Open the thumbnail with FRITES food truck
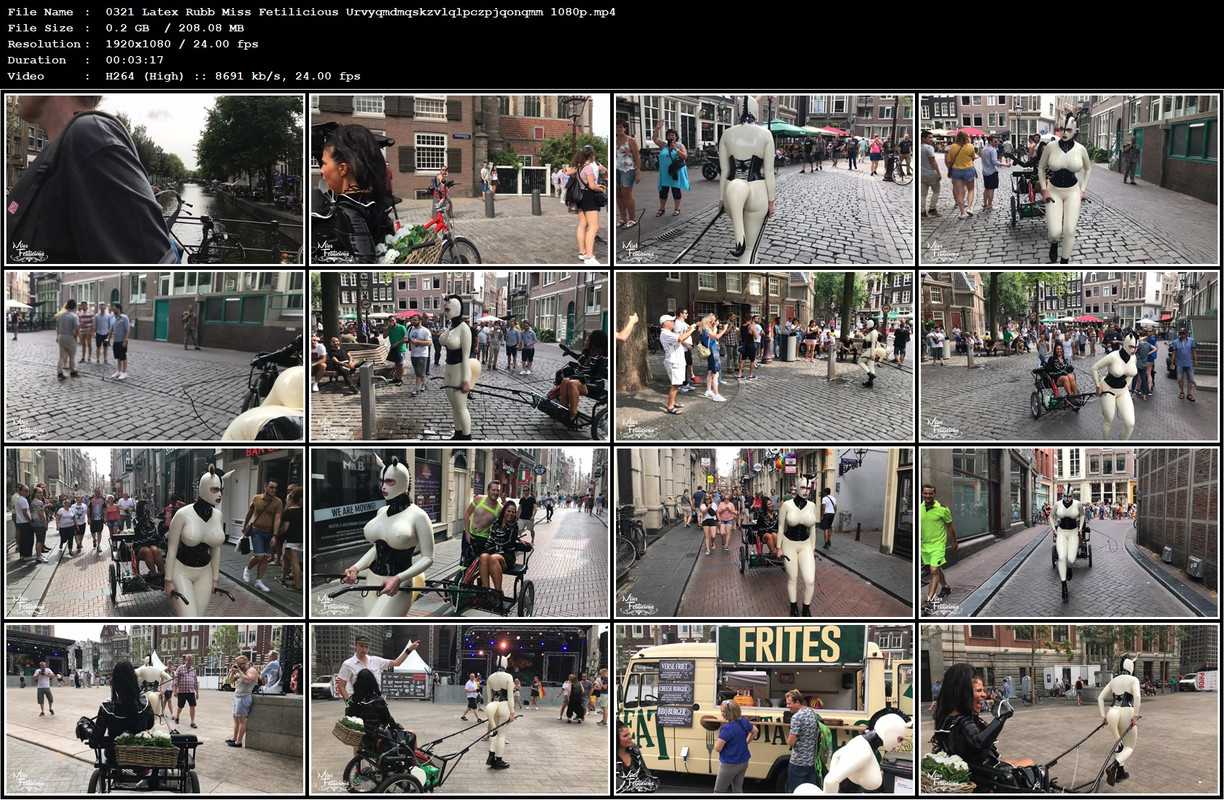1224x800 pixels. pos(765,709)
